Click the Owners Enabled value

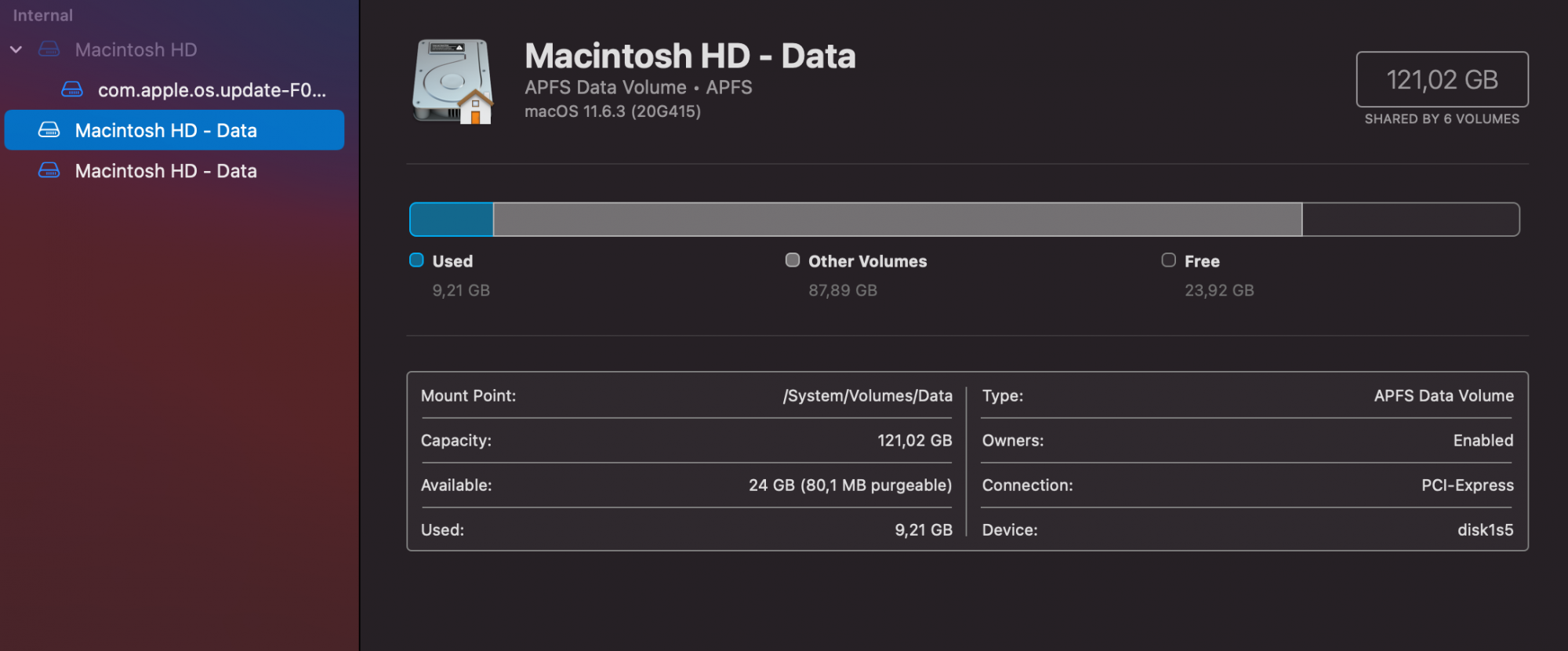(1483, 441)
